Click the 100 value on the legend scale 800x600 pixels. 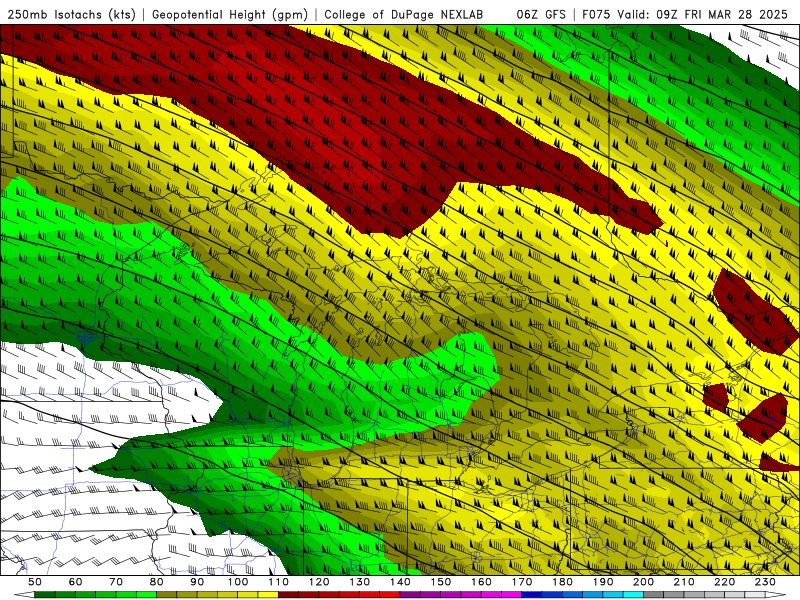pyautogui.click(x=238, y=582)
